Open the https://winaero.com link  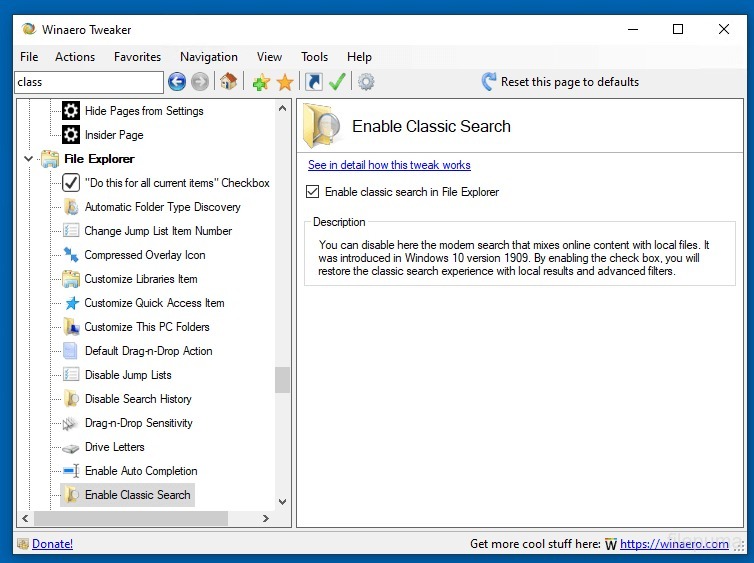(x=674, y=544)
